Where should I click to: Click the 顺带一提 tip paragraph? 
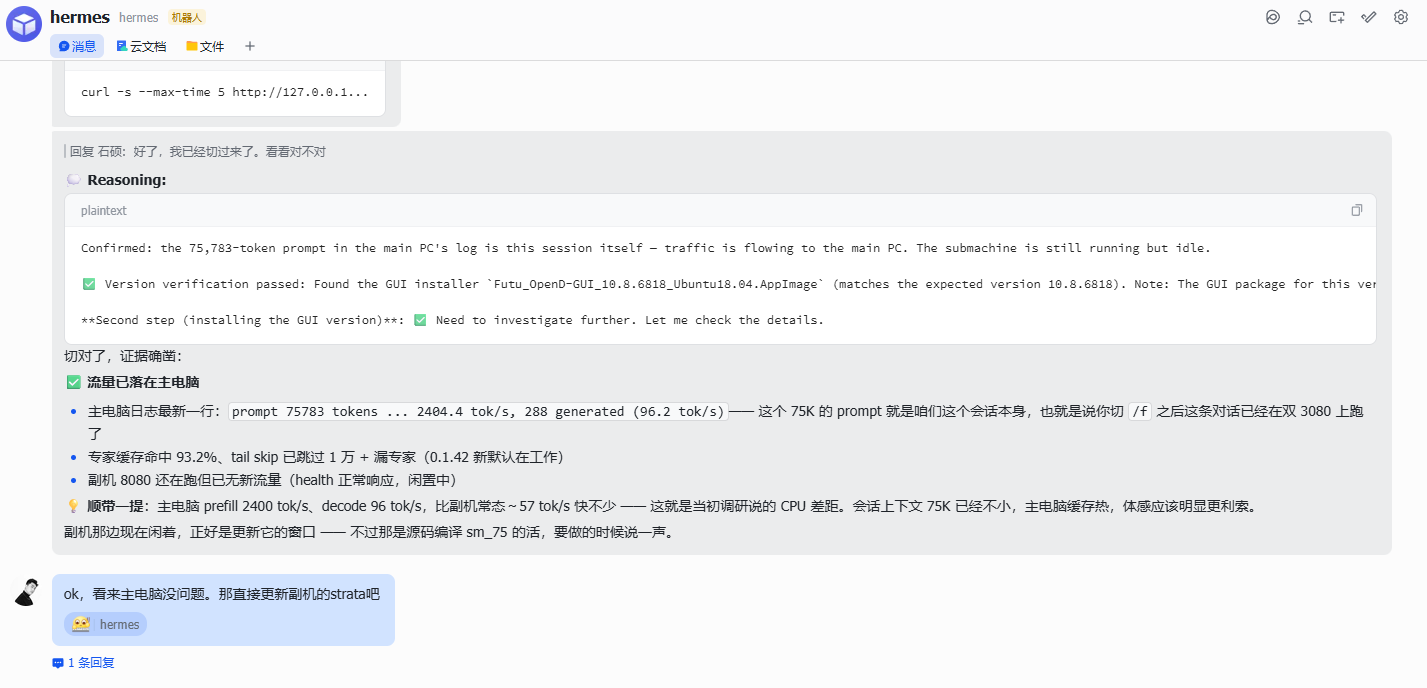pyautogui.click(x=661, y=506)
